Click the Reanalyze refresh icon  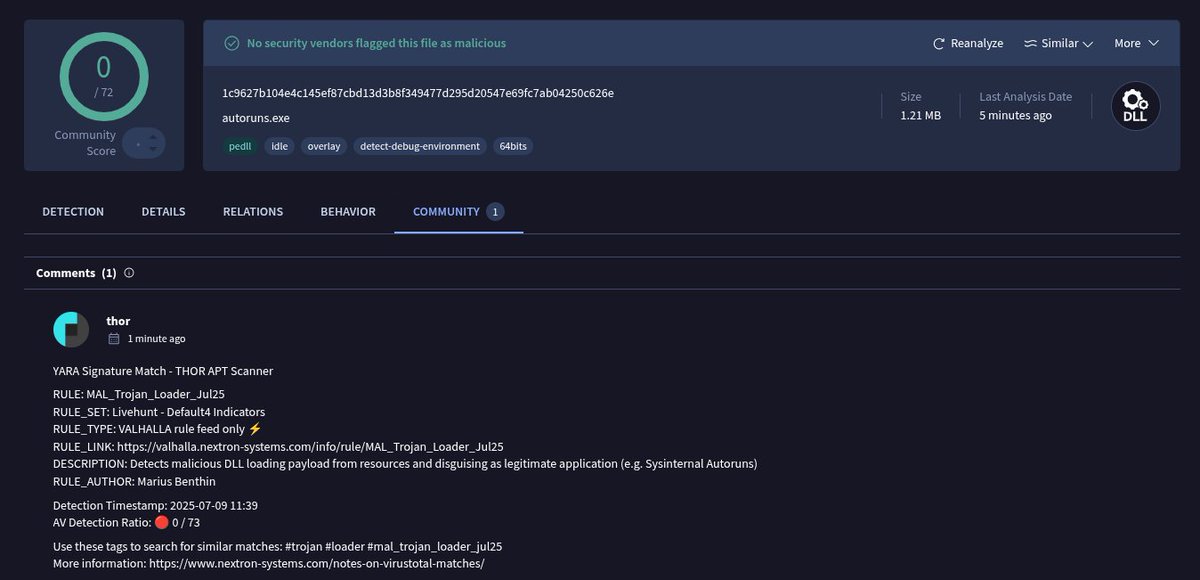coord(938,43)
